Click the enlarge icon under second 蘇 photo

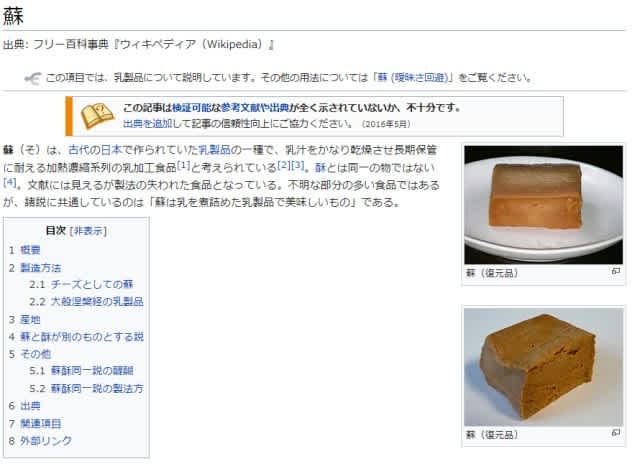coord(616,433)
